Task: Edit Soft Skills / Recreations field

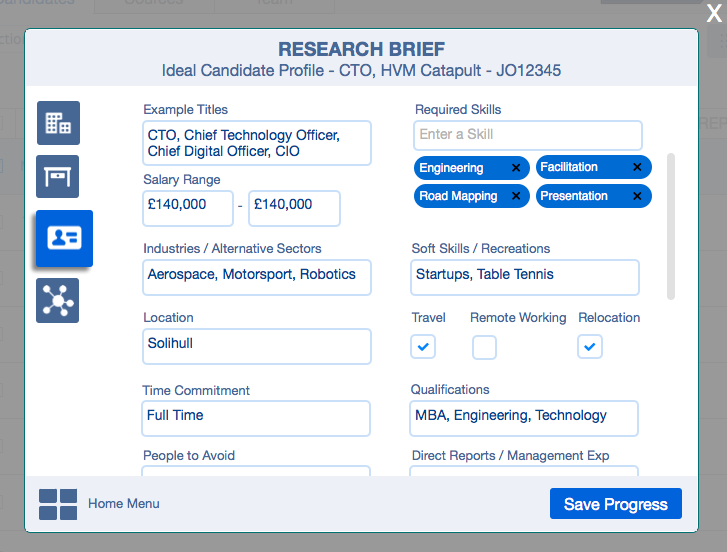Action: [x=525, y=277]
